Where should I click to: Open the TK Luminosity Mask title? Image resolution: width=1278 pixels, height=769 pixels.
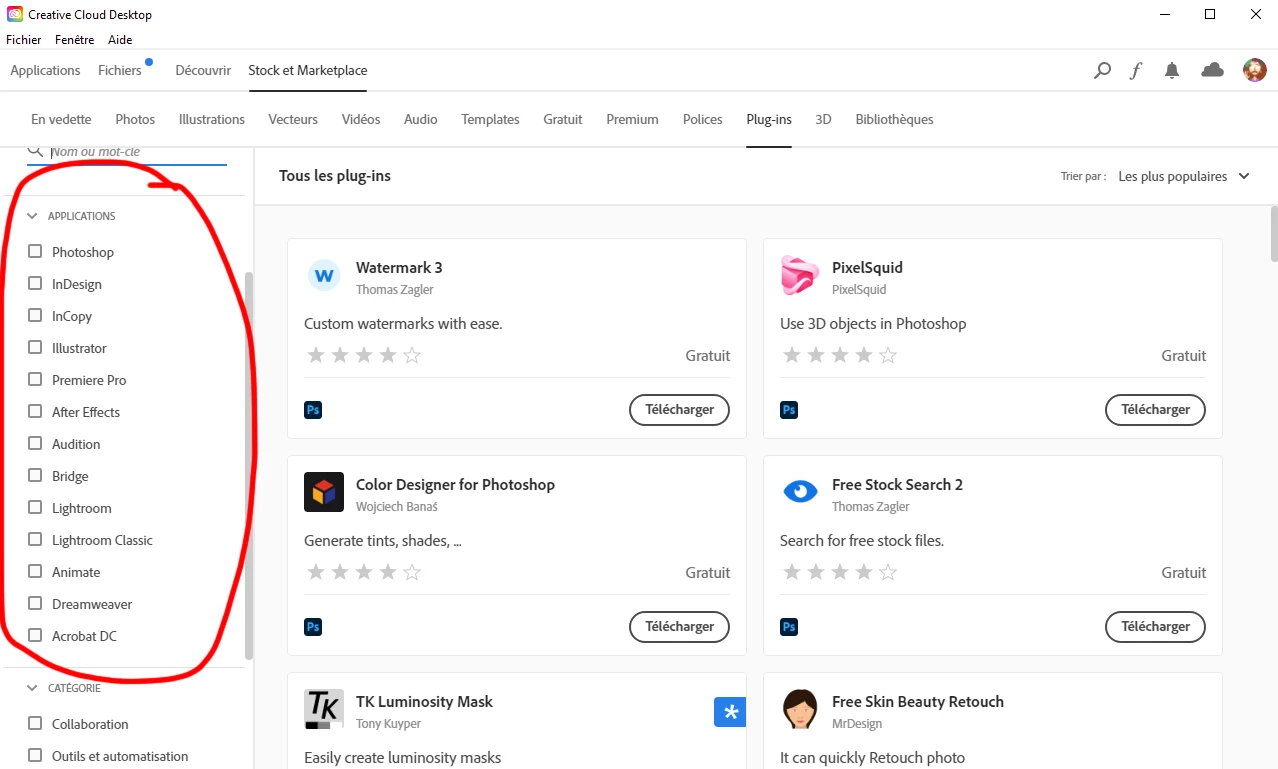pos(424,701)
